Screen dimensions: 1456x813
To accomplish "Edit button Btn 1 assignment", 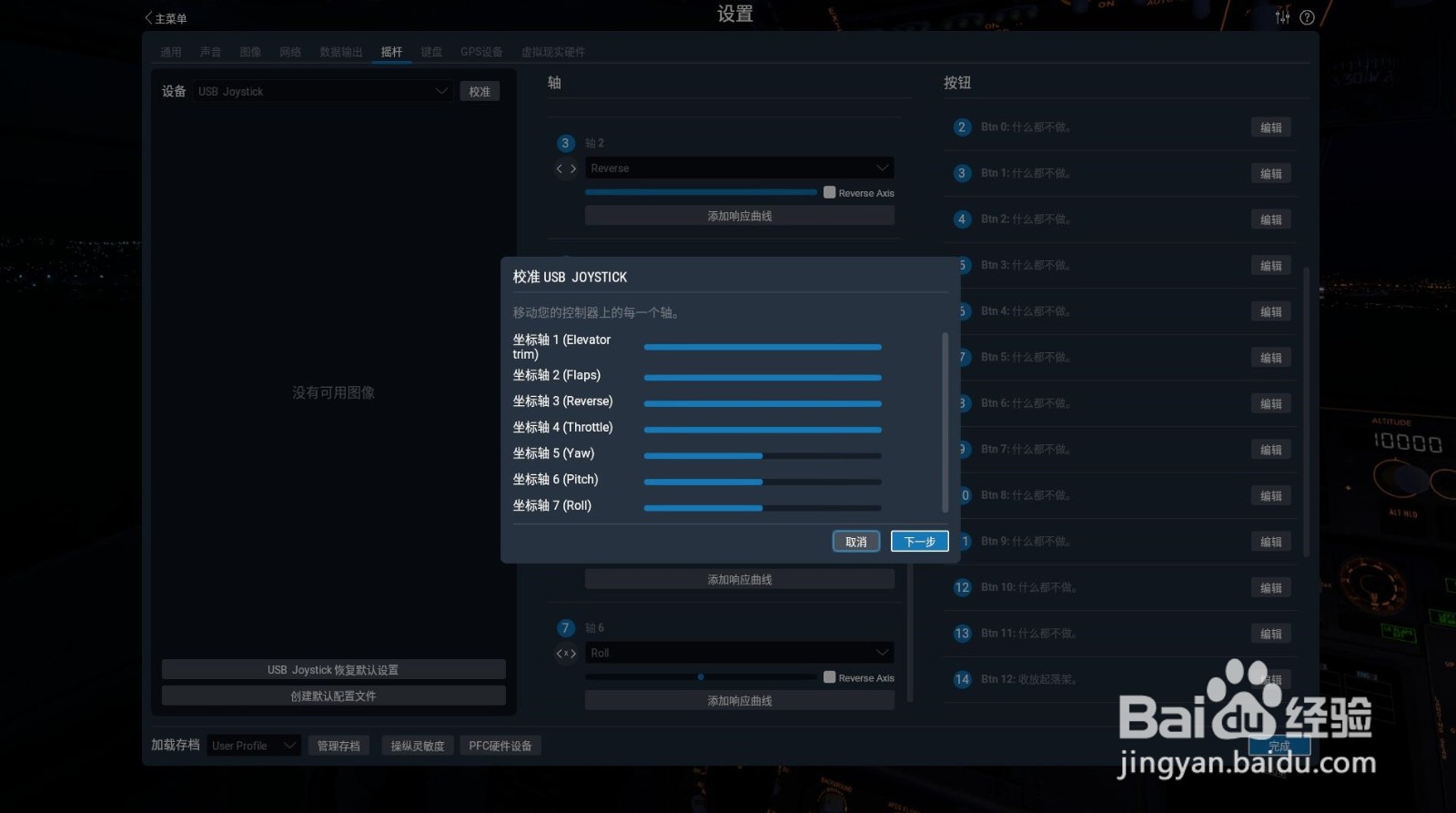I will pos(1270,173).
